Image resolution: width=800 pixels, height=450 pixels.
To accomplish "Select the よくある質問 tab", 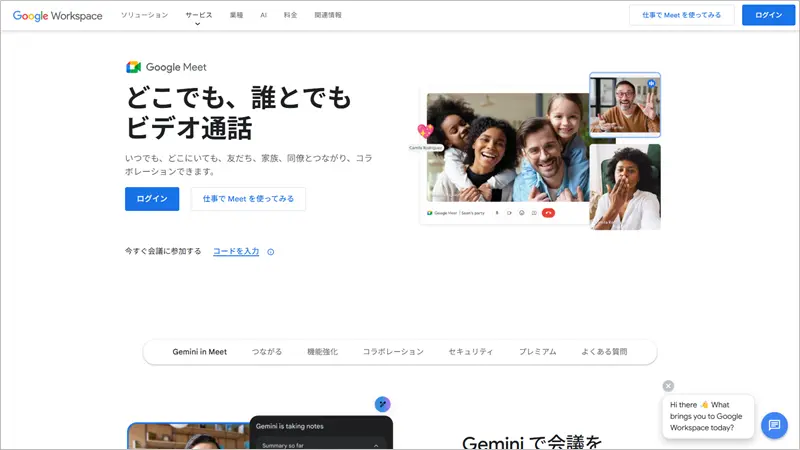I will (604, 352).
